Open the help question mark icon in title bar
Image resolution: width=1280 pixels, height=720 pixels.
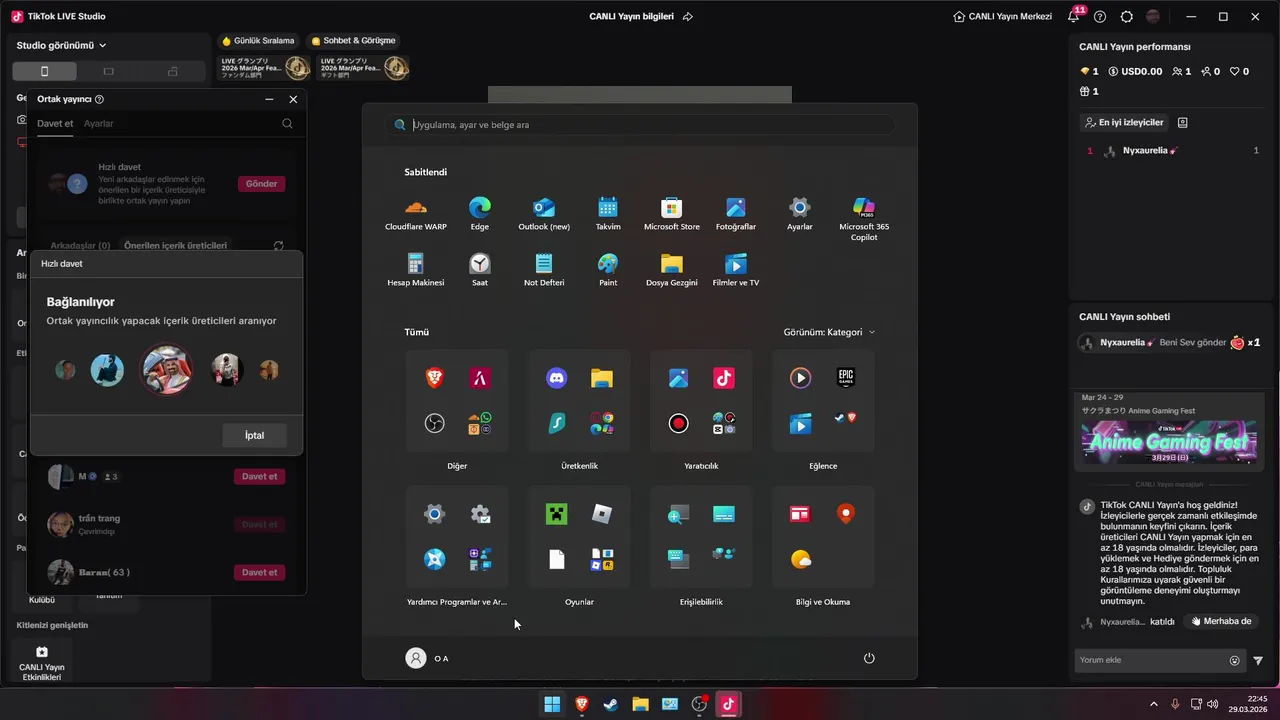1100,17
